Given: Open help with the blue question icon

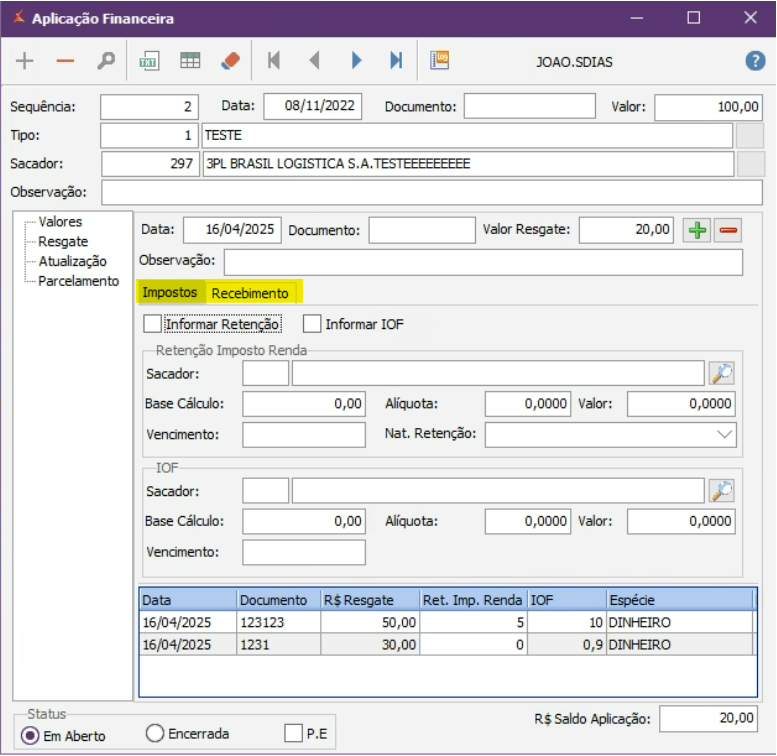Looking at the screenshot, I should coord(755,62).
